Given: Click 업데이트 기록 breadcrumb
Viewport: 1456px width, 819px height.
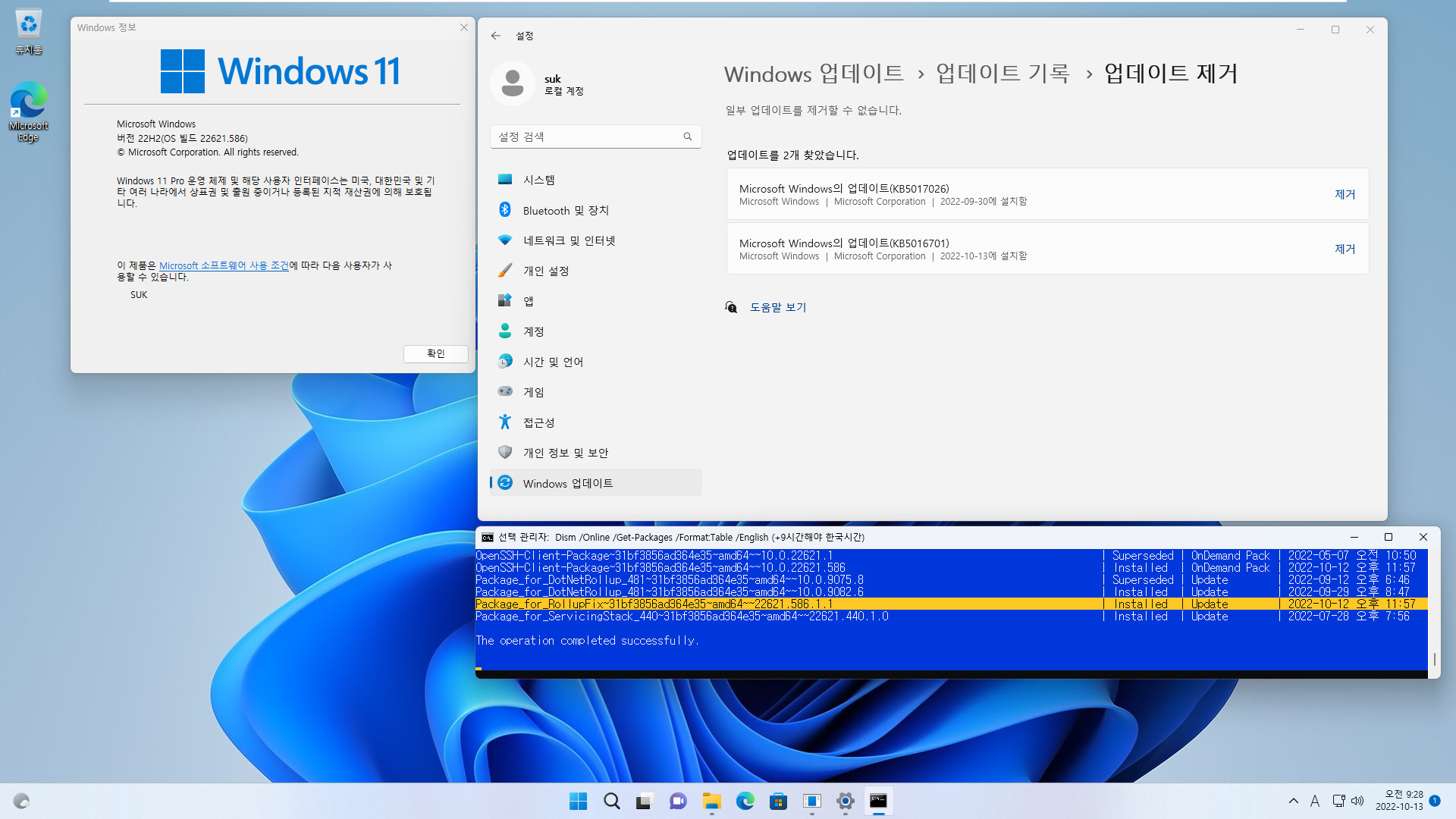Looking at the screenshot, I should pos(1003,74).
